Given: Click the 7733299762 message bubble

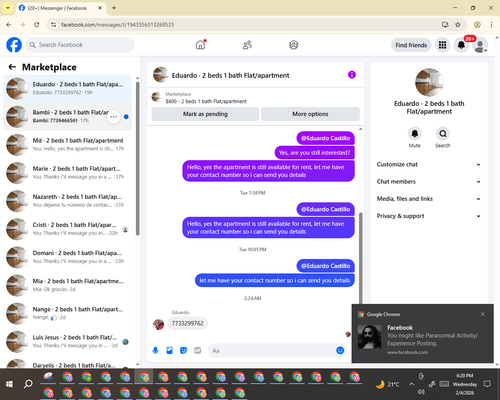Looking at the screenshot, I should (x=187, y=323).
